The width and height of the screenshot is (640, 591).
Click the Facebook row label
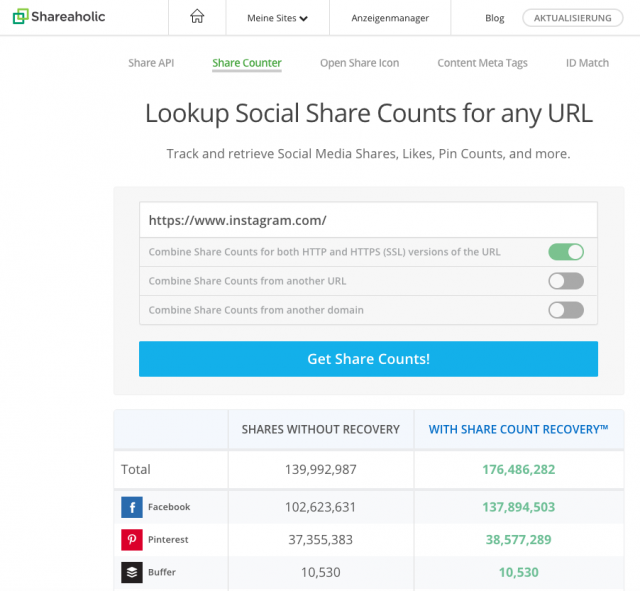click(x=169, y=507)
